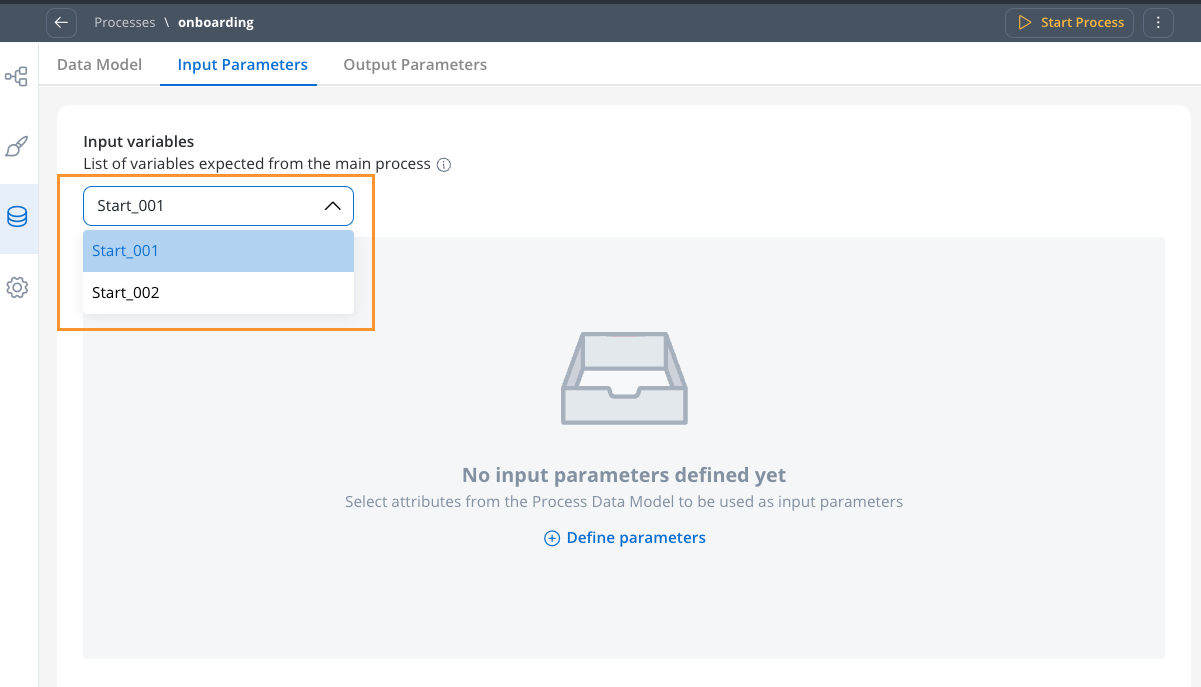Click the Define parameters link
Image resolution: width=1201 pixels, height=687 pixels.
pos(625,538)
